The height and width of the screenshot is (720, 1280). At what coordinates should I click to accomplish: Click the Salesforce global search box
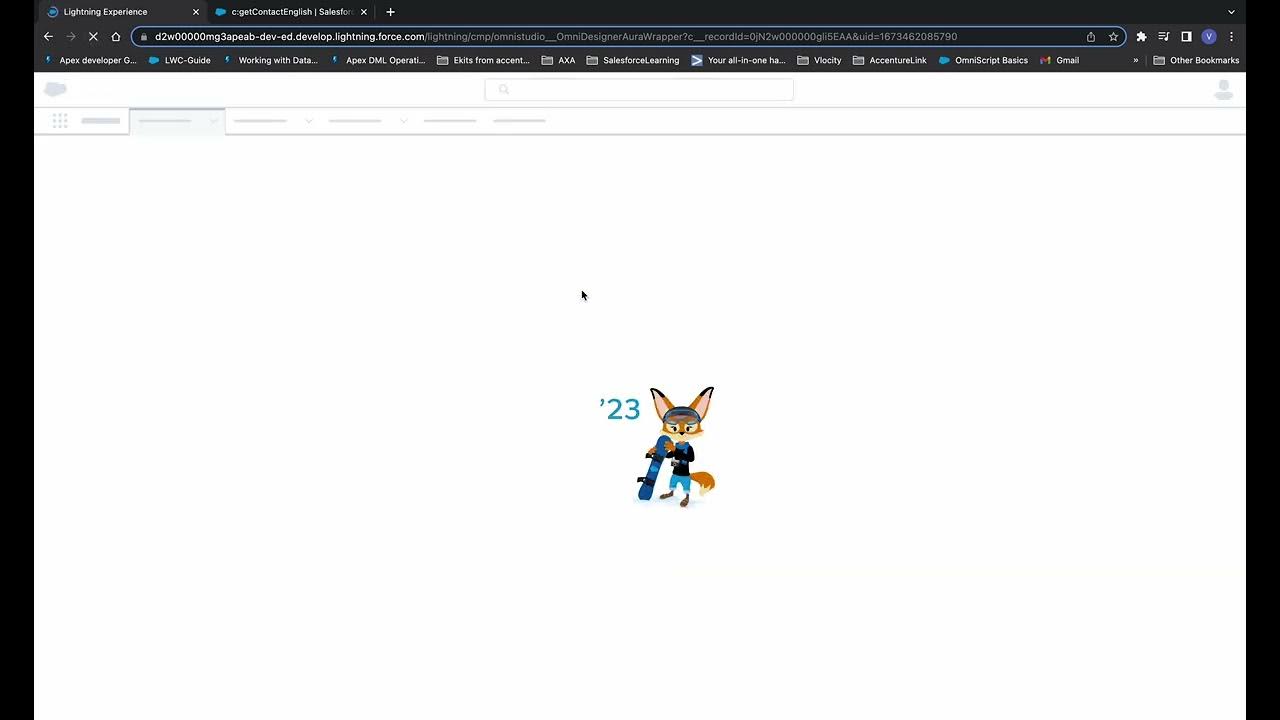pos(639,89)
